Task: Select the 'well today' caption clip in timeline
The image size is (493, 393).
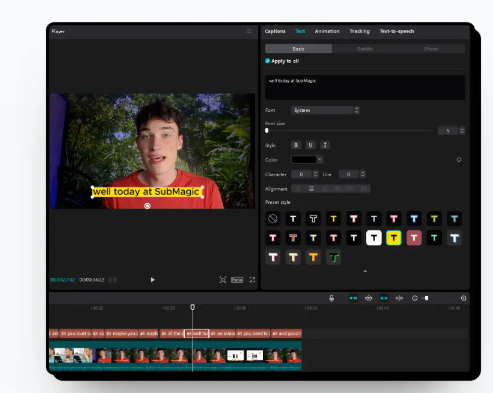Action: pos(197,333)
